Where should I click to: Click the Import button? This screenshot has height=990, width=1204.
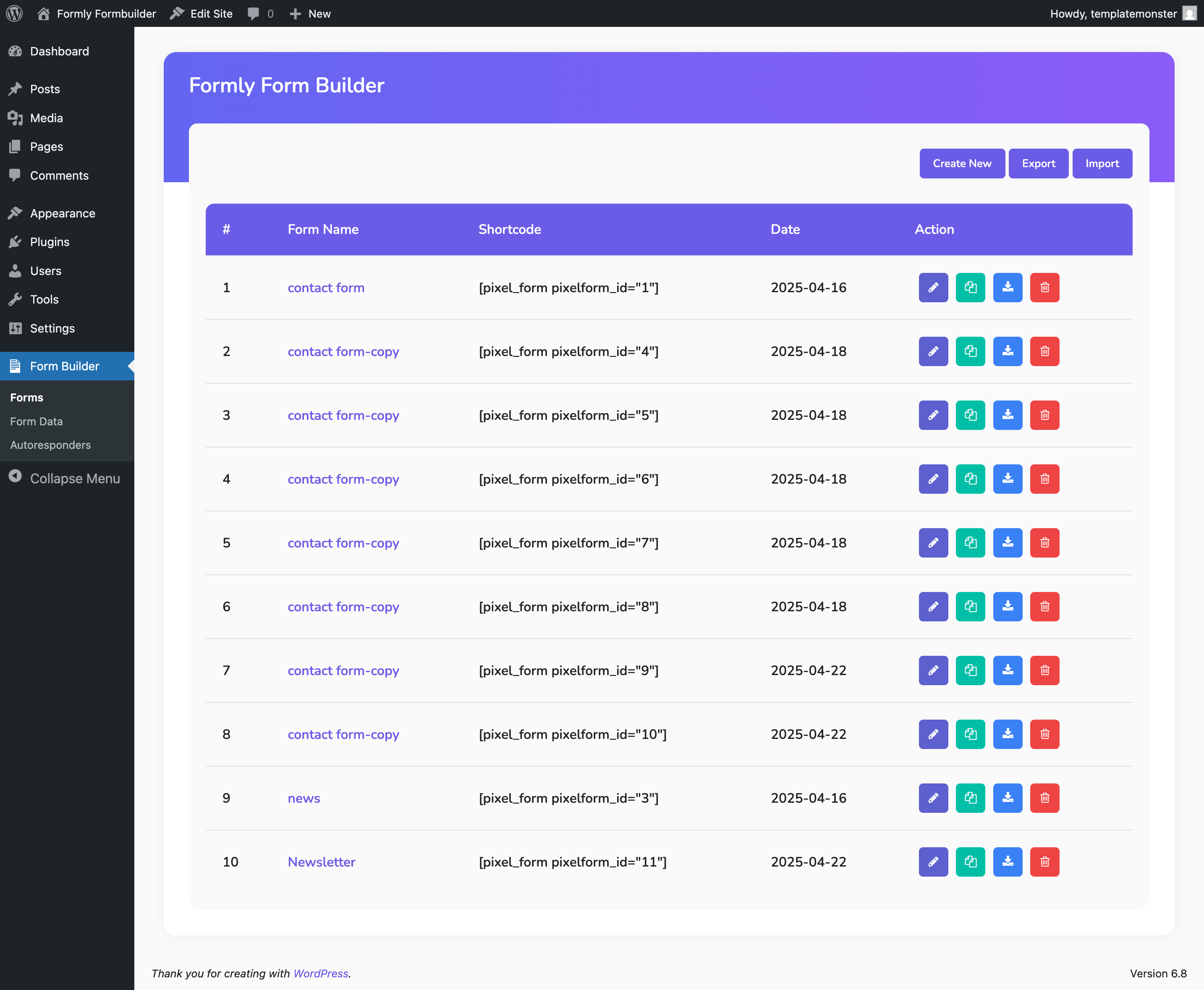click(1102, 164)
